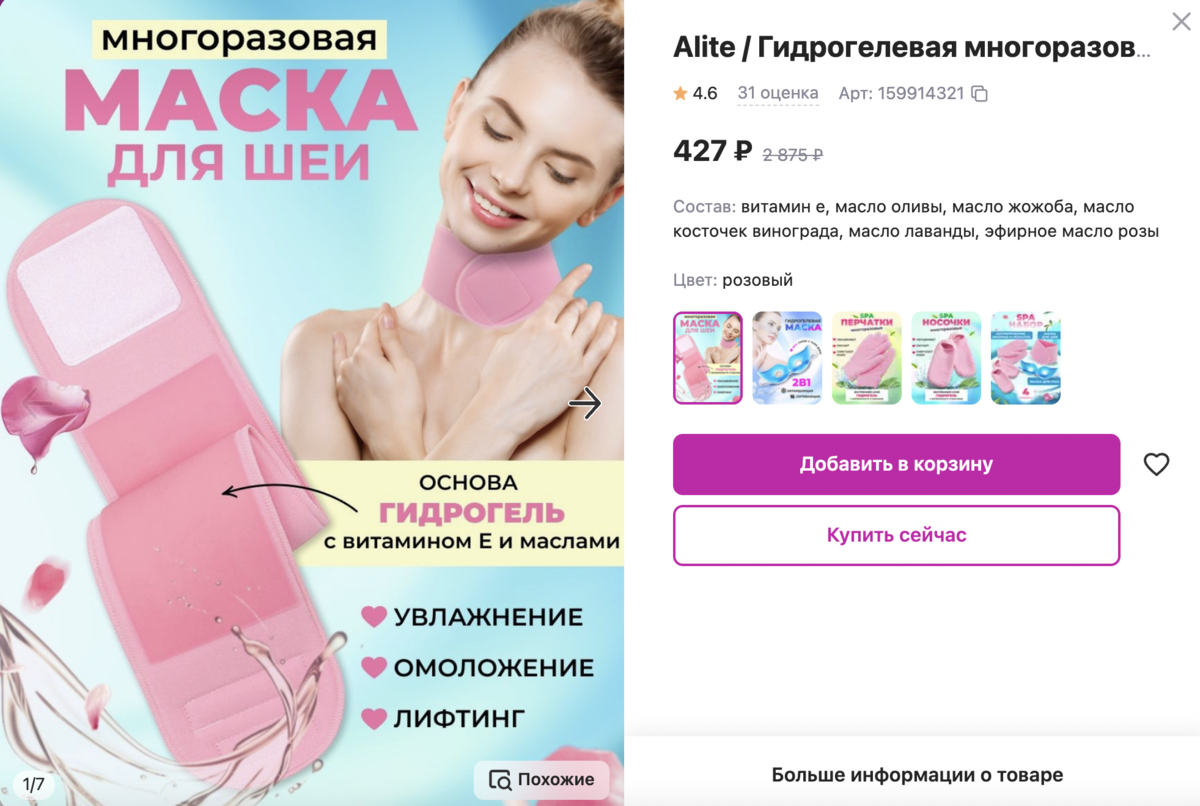Expand Больше информации о товаре
1200x806 pixels.
pyautogui.click(x=917, y=775)
